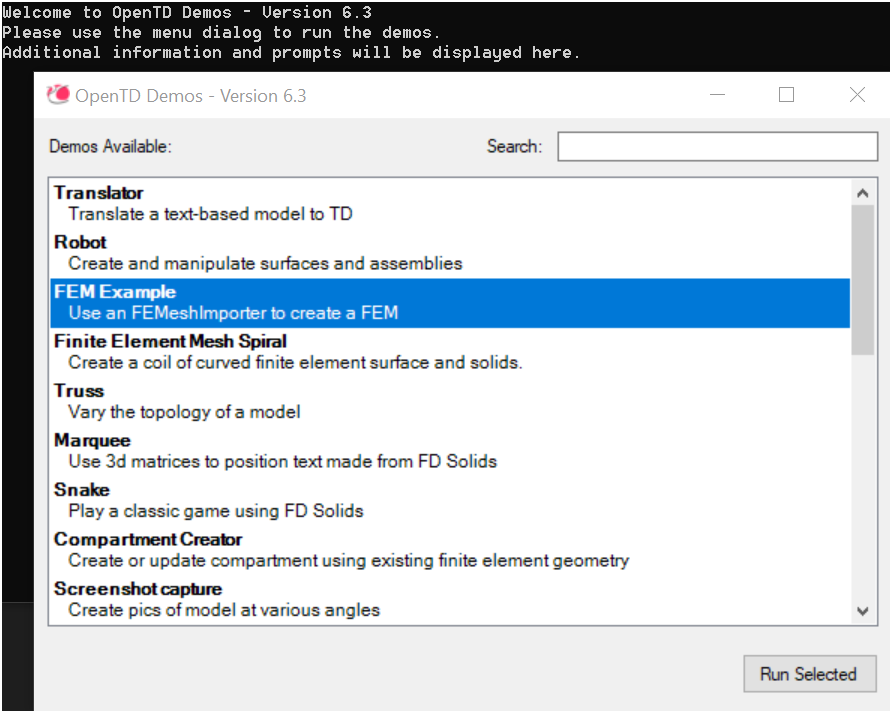890x711 pixels.
Task: Focus the Search input field
Action: tap(717, 146)
